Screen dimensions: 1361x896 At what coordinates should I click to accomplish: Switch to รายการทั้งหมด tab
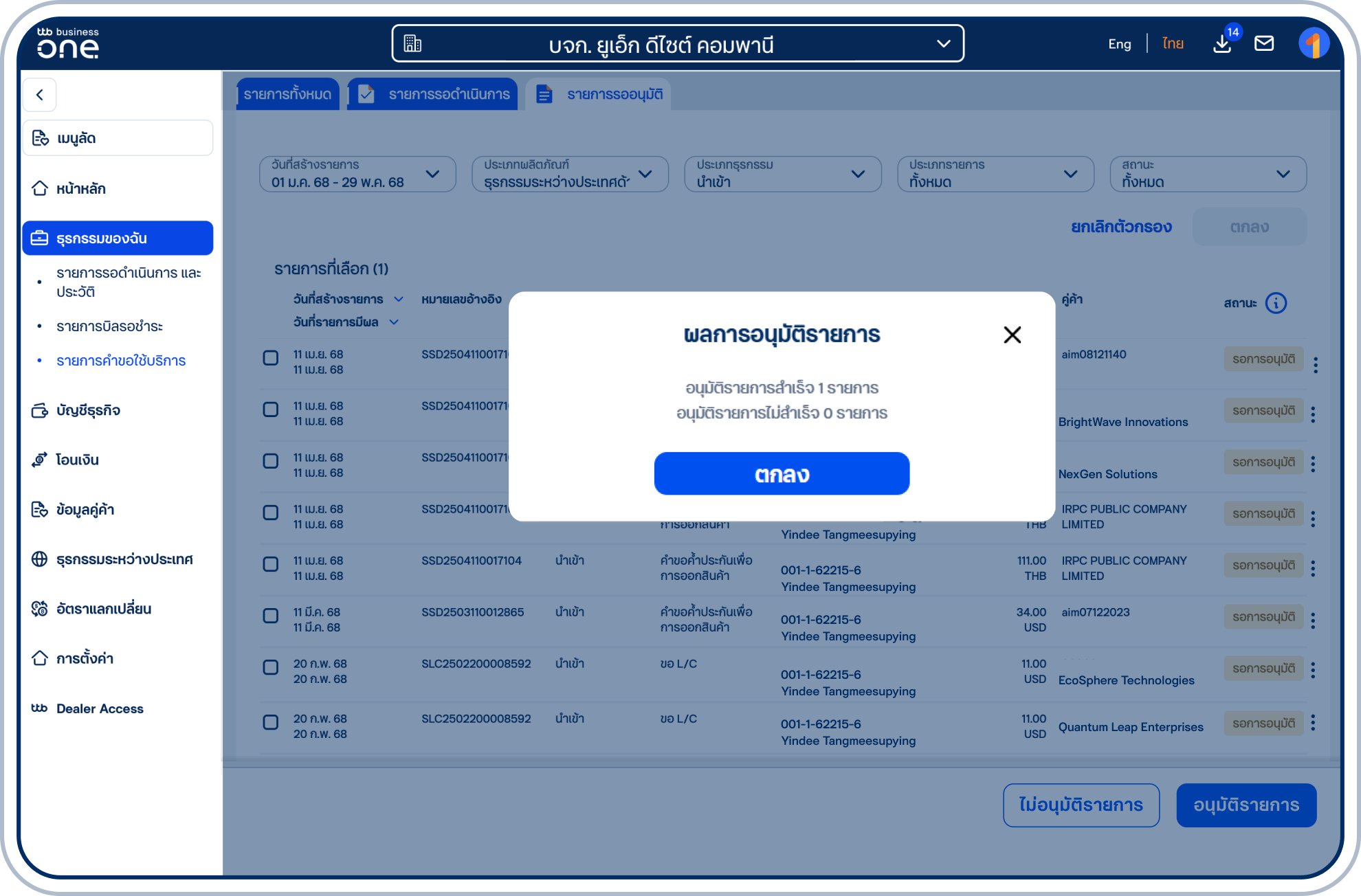(287, 94)
